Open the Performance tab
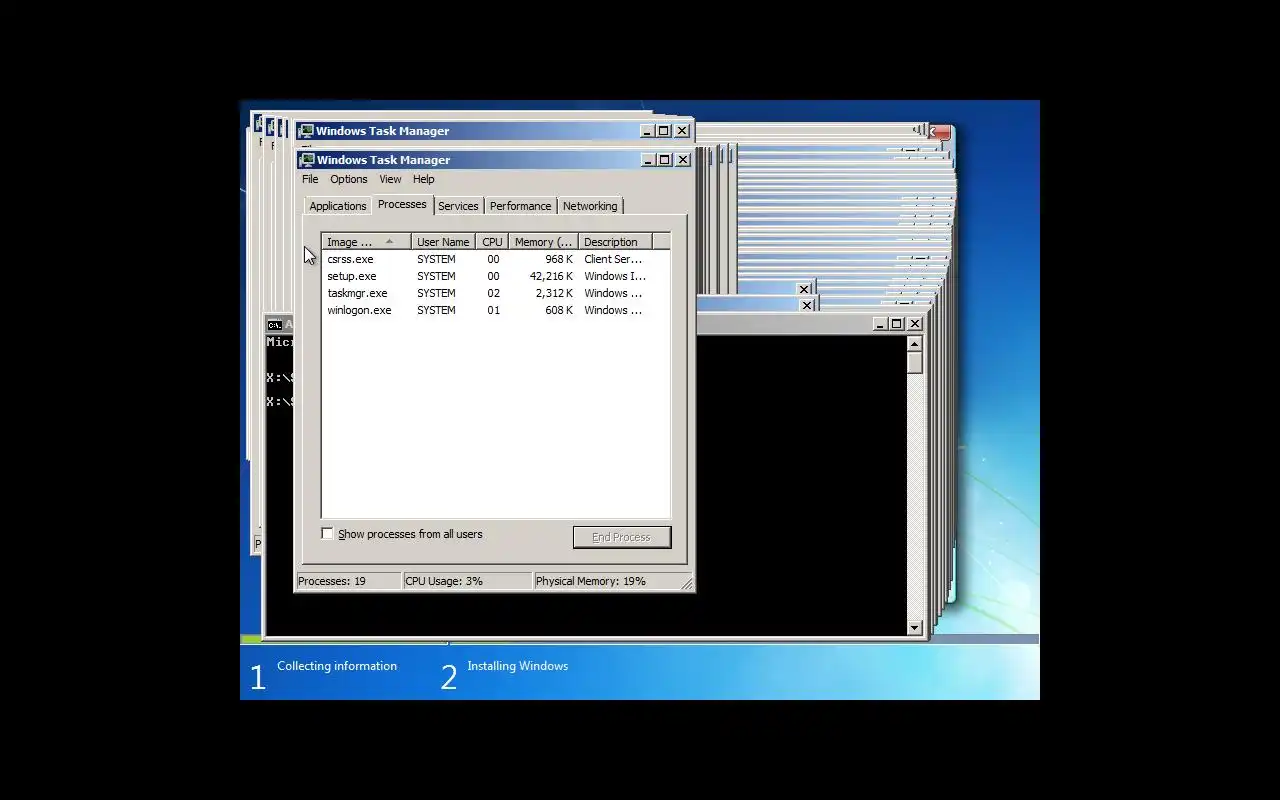The width and height of the screenshot is (1280, 800). pos(520,206)
